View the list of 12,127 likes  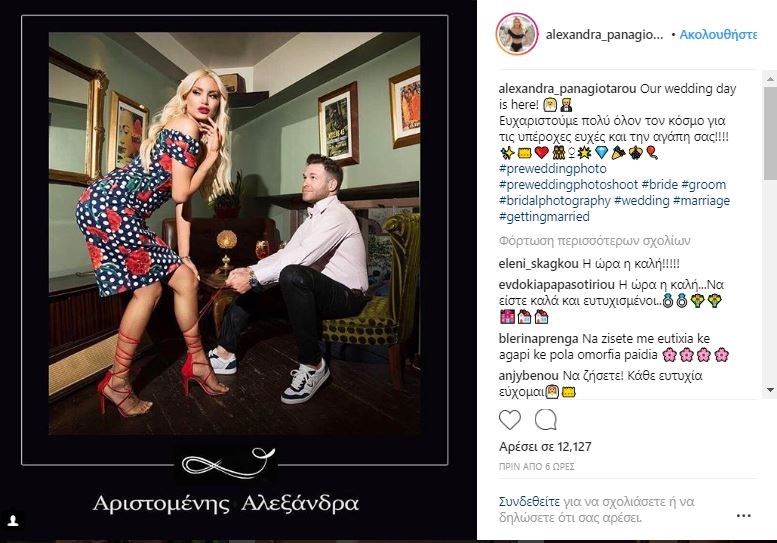(x=545, y=446)
